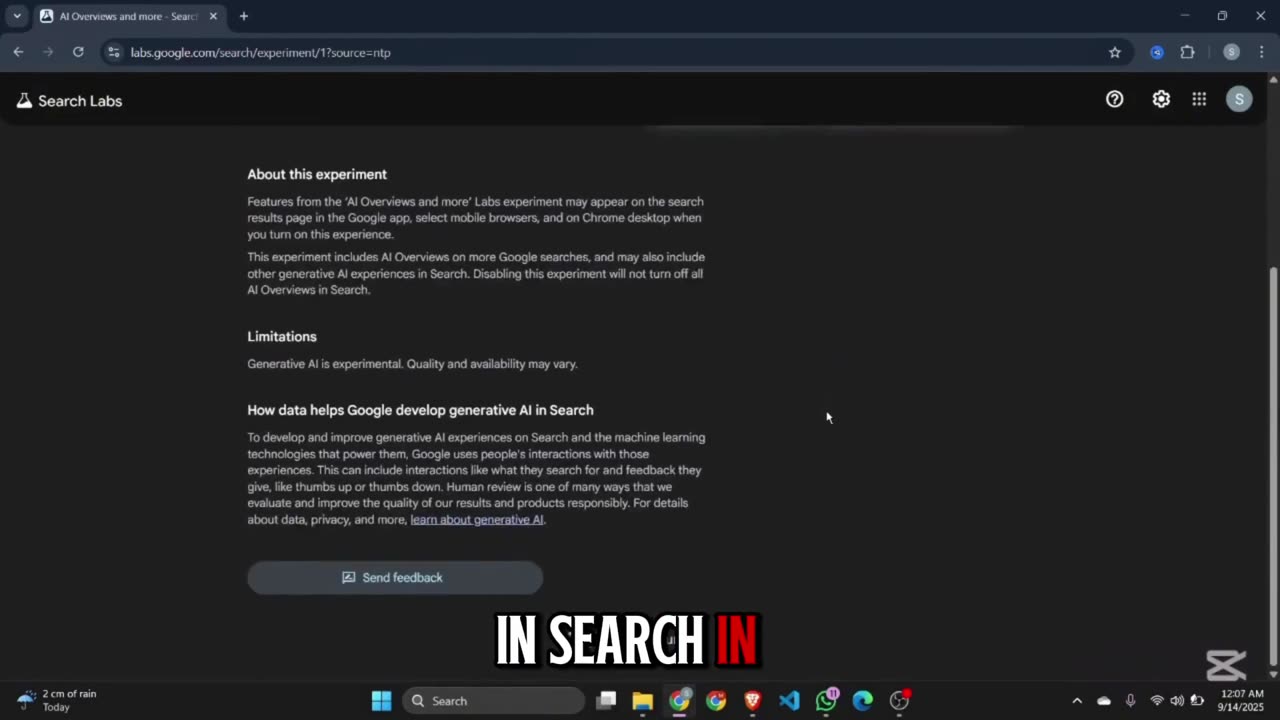Open File Explorer from taskbar
The image size is (1280, 720).
pos(642,701)
